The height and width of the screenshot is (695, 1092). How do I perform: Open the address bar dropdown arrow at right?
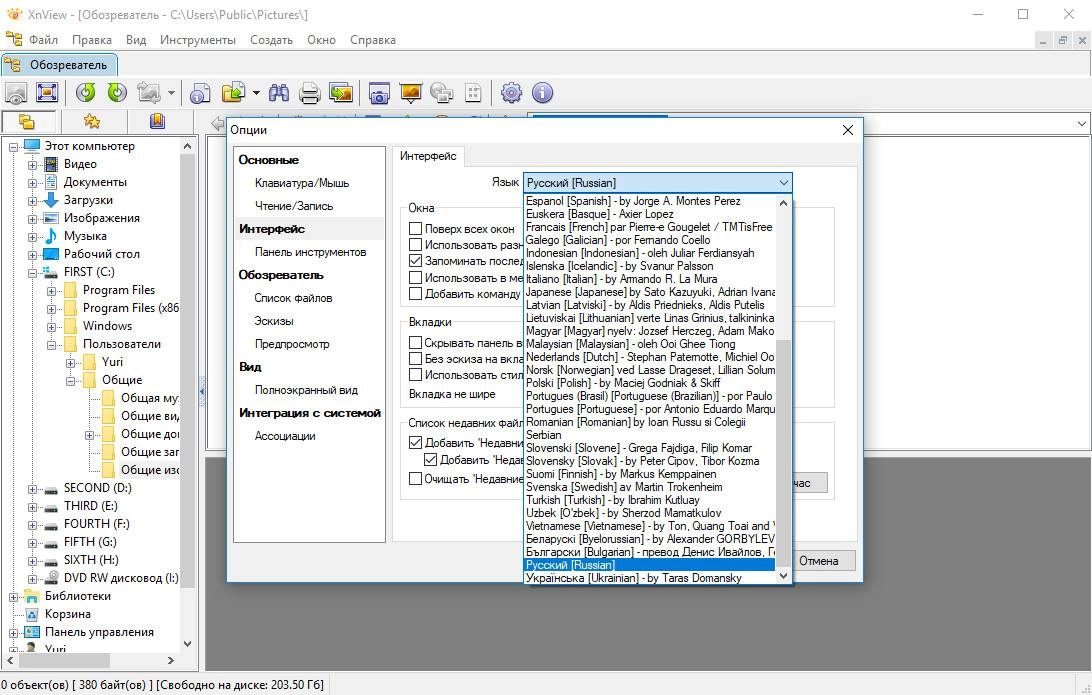coord(1082,124)
